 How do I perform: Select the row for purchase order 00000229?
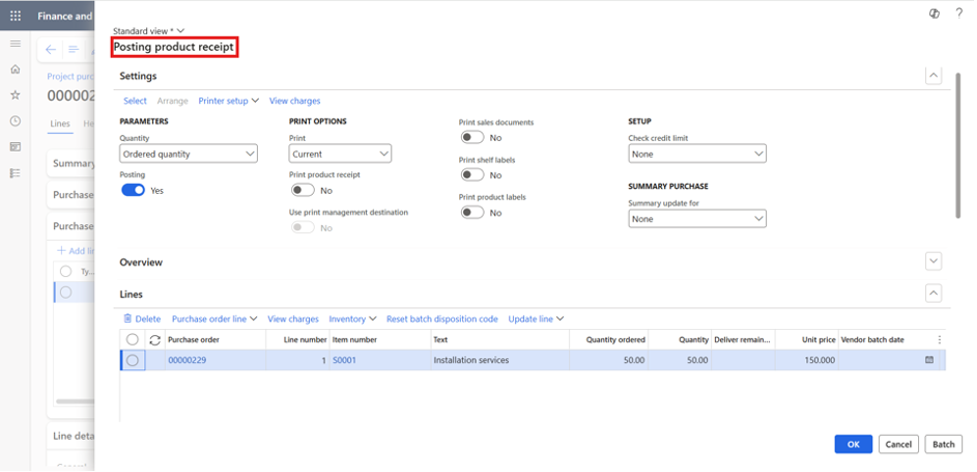pos(133,360)
